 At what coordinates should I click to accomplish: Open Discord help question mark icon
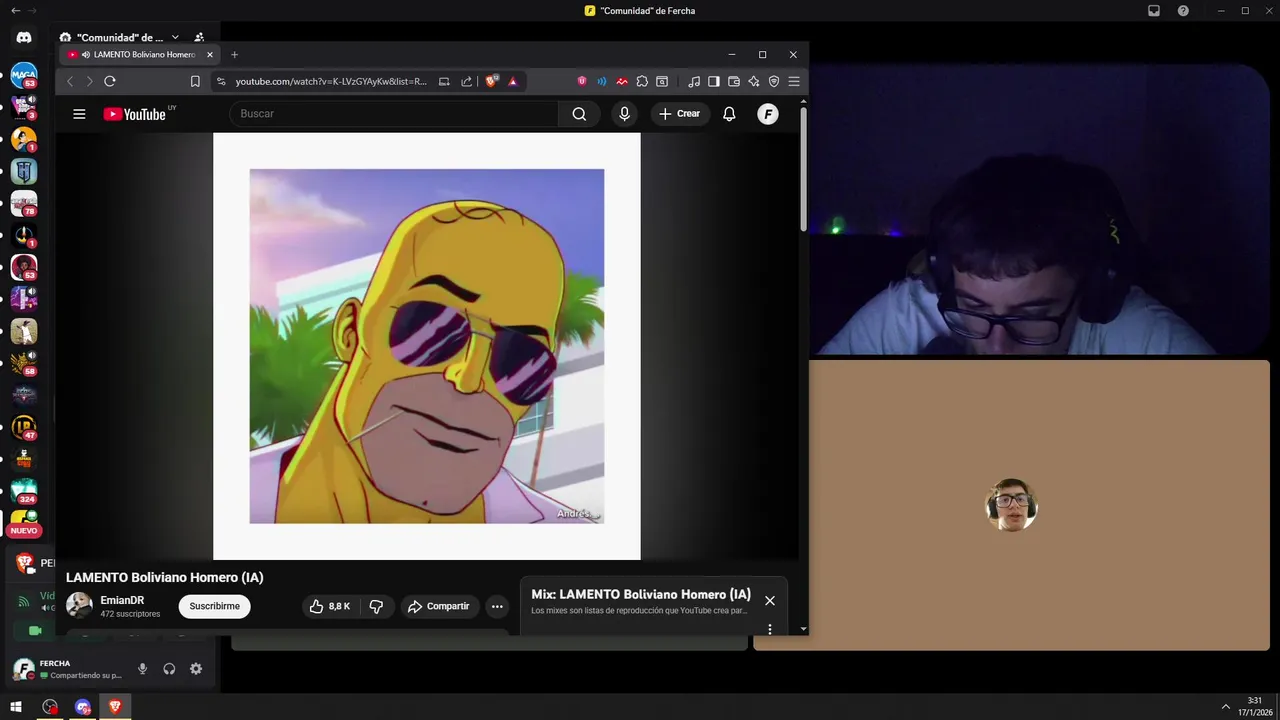point(1183,11)
